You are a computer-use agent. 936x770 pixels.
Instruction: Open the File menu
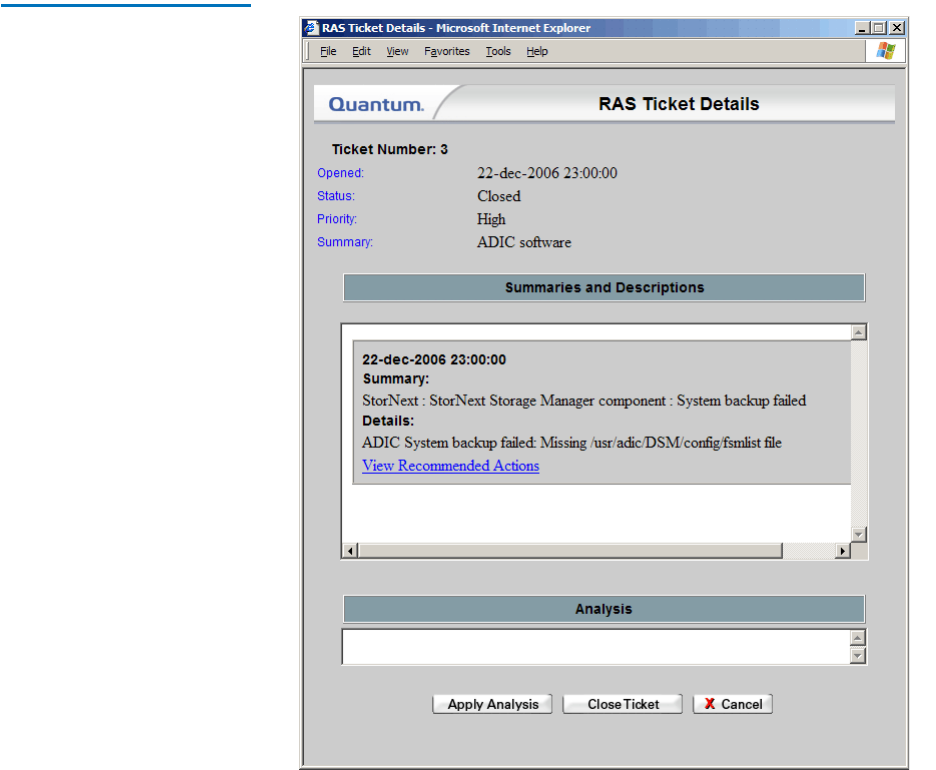pyautogui.click(x=328, y=51)
